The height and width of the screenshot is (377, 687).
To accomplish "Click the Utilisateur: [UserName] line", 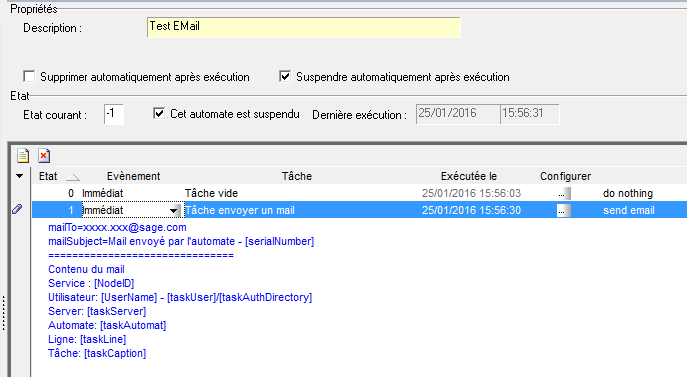I will coord(180,297).
